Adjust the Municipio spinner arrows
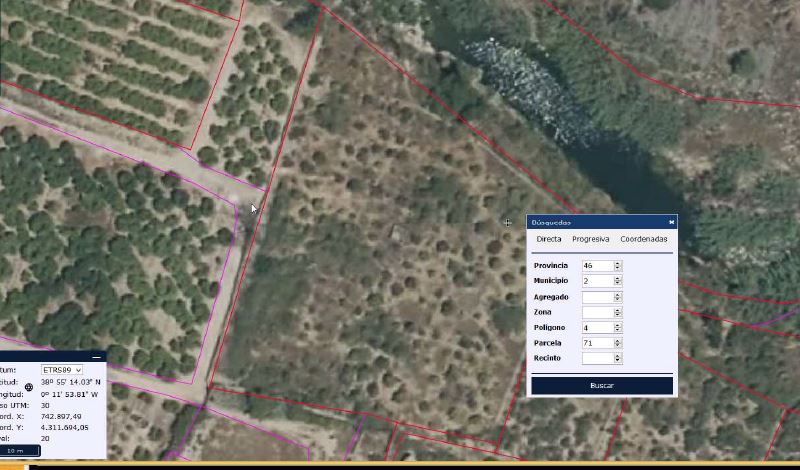This screenshot has height=470, width=800. [x=618, y=281]
